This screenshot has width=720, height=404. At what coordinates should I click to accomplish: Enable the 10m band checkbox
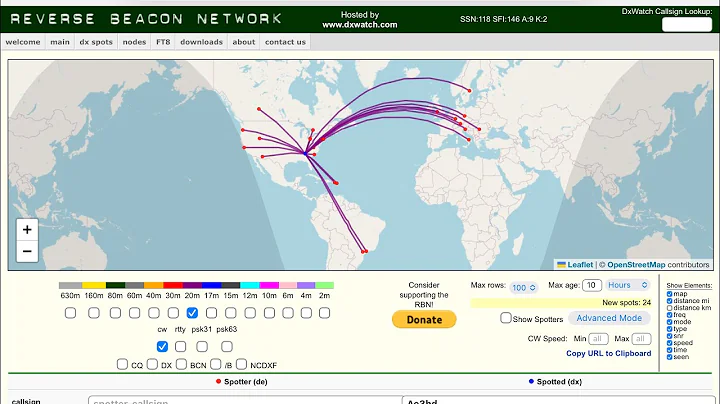(269, 313)
